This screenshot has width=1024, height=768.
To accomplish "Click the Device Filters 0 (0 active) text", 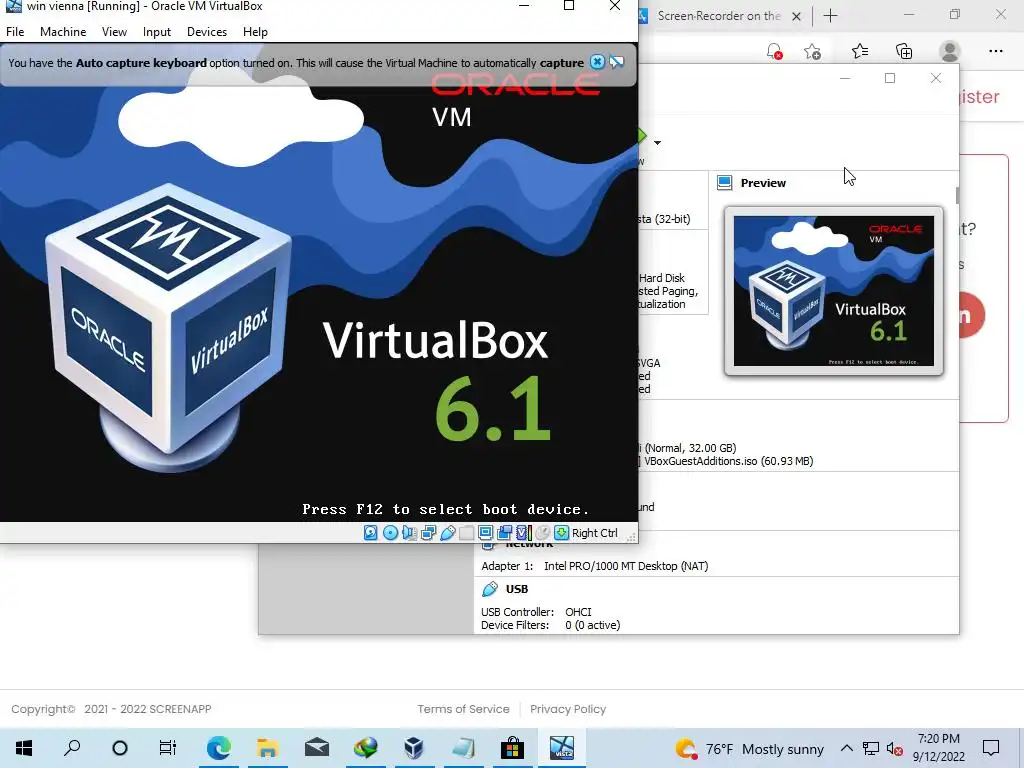I will 551,625.
